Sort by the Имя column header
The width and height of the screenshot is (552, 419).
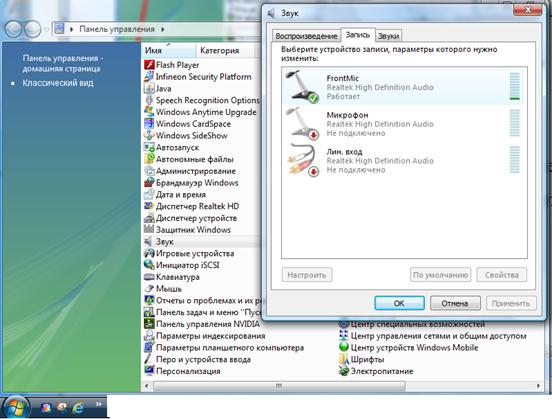169,50
